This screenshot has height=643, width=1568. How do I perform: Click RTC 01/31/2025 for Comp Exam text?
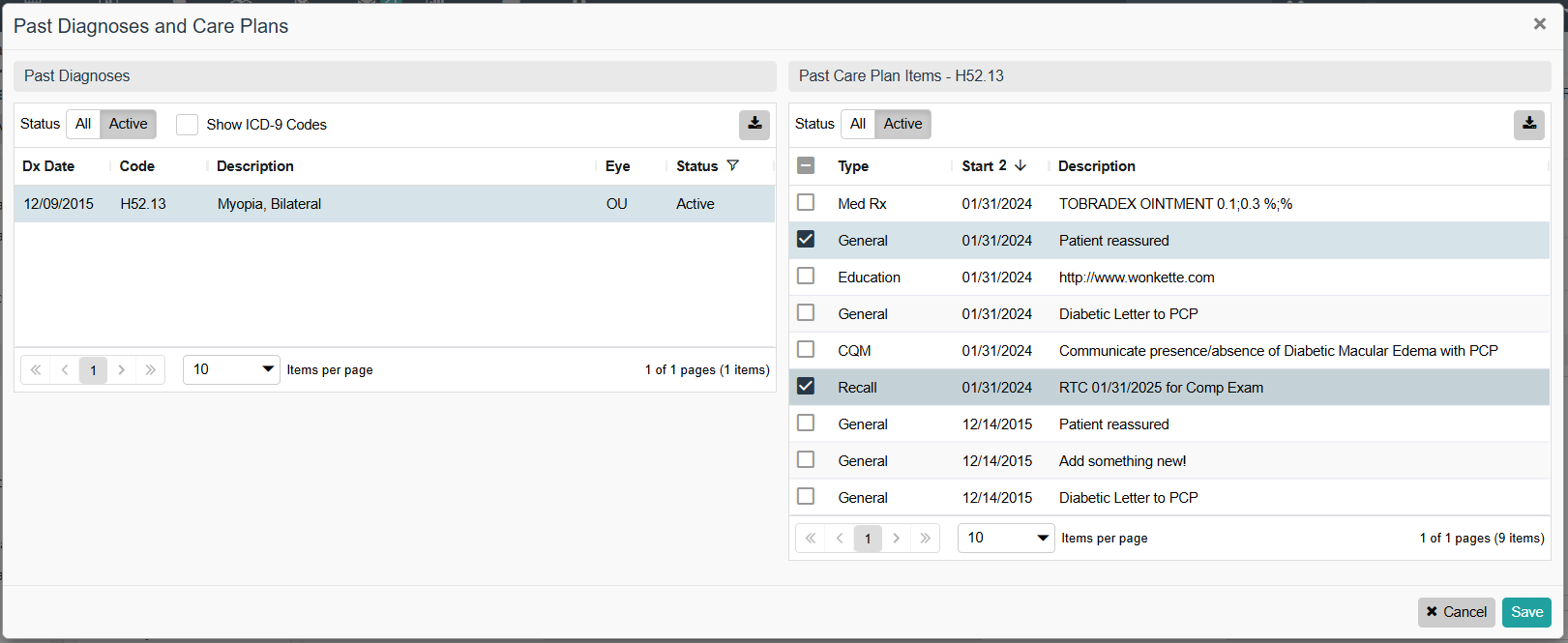[x=1161, y=388]
